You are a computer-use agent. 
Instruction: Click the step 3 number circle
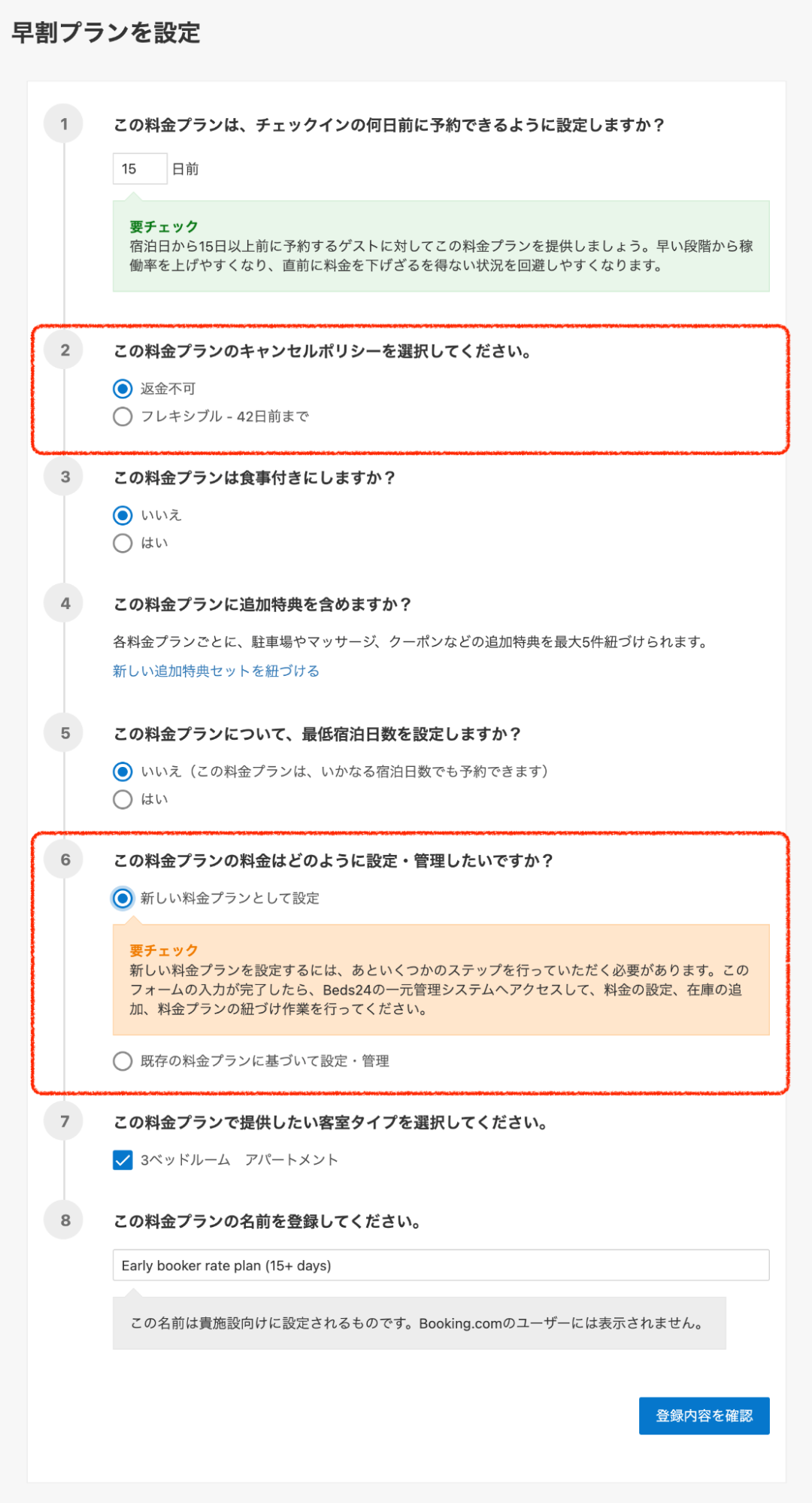65,477
